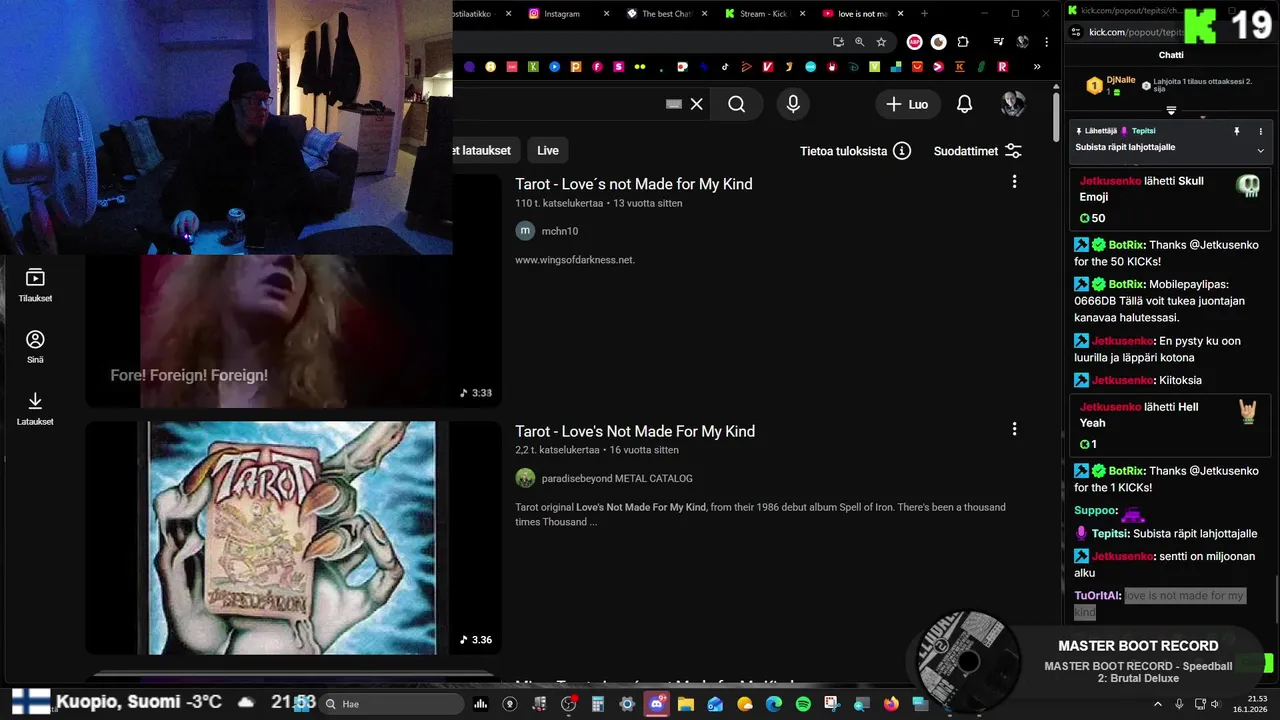The image size is (1280, 720).
Task: Expand the pinned message chevron in Kick chat
Action: 1260,150
